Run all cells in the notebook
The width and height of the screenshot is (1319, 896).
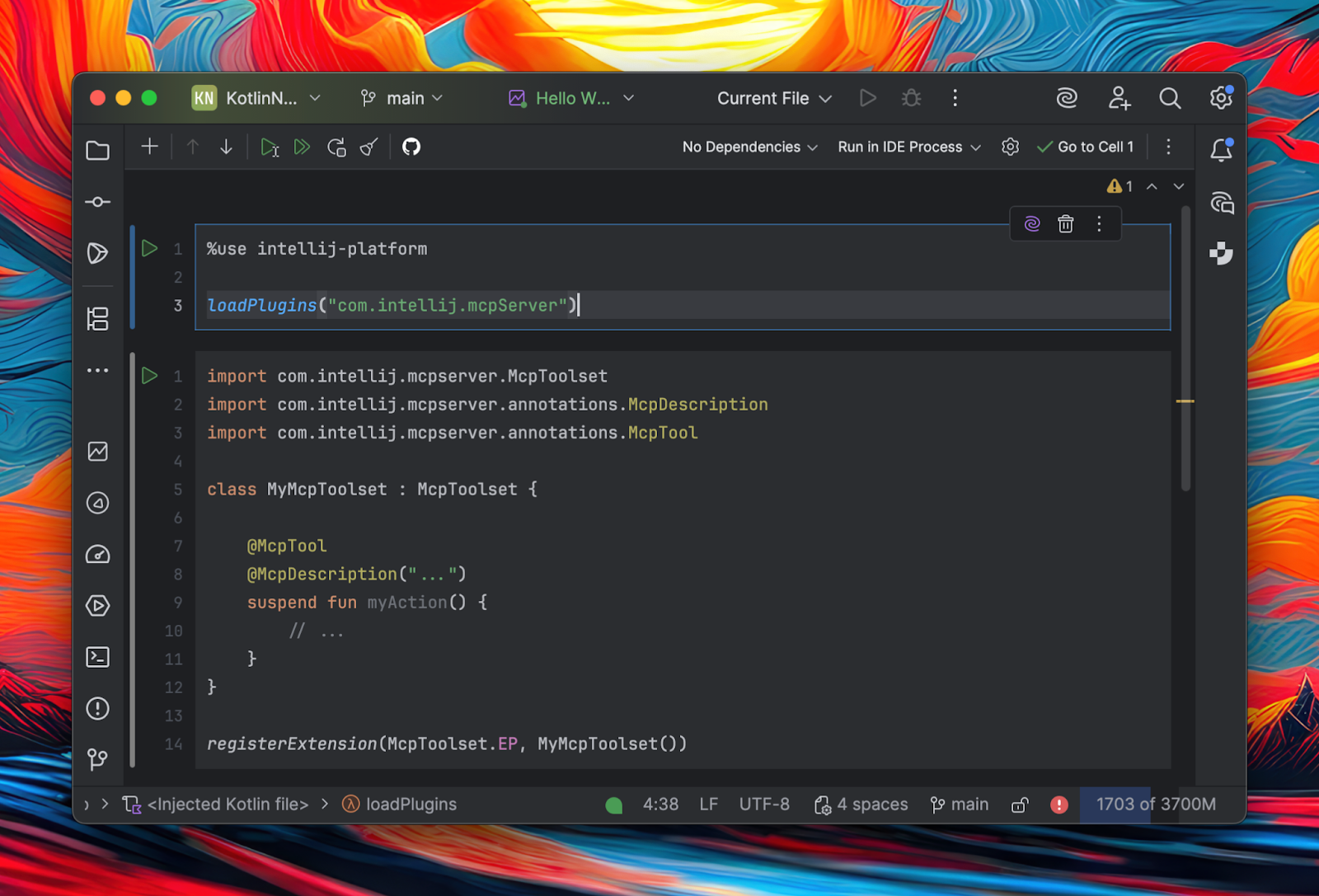(302, 147)
